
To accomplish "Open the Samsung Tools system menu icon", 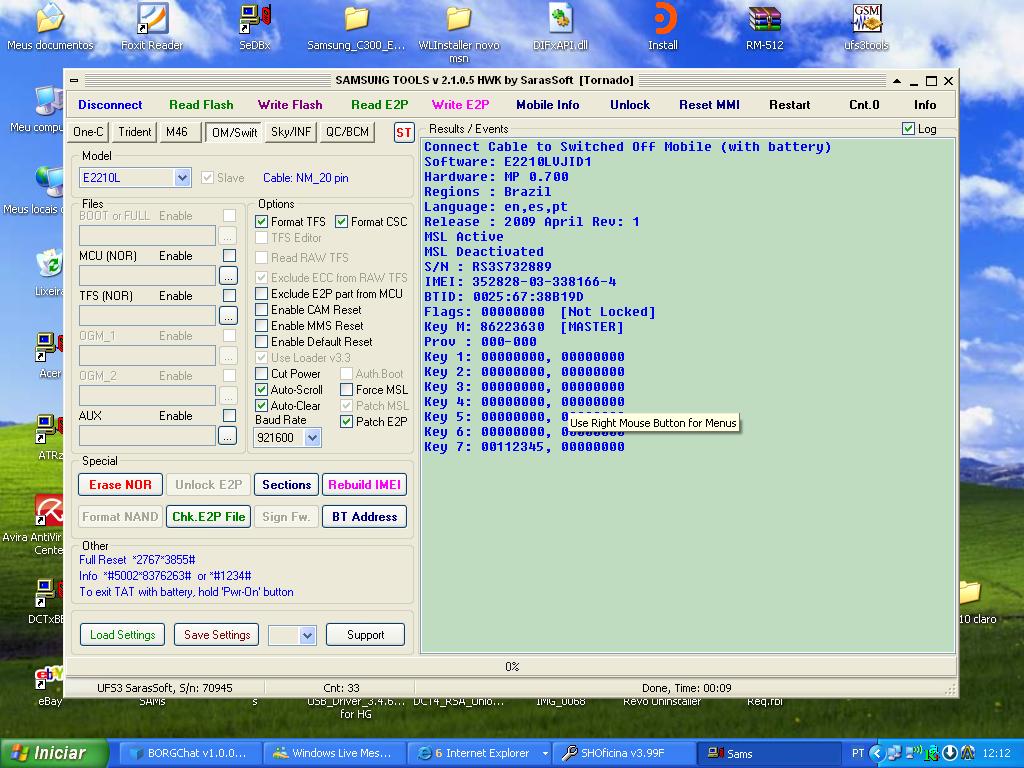I will (74, 80).
